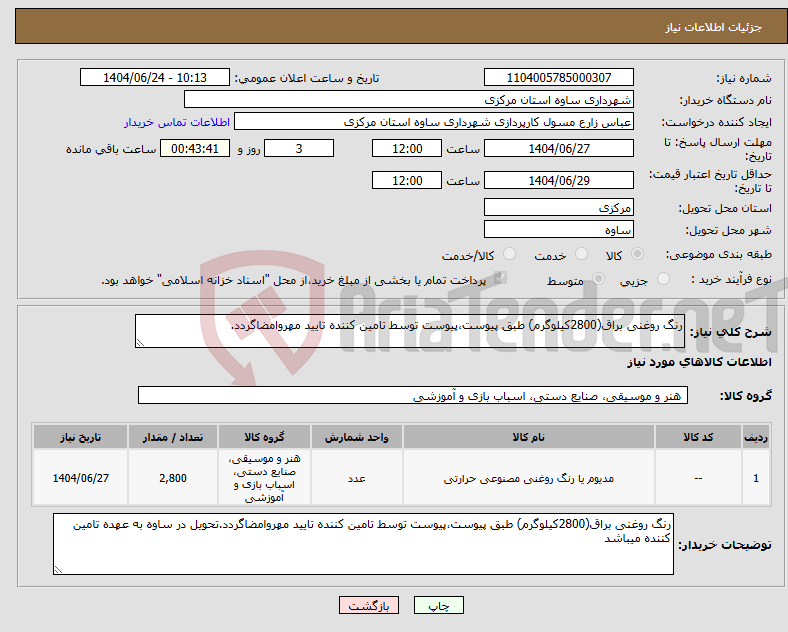Click the table's گروه کالا column header
788x632 pixels.
click(x=264, y=437)
